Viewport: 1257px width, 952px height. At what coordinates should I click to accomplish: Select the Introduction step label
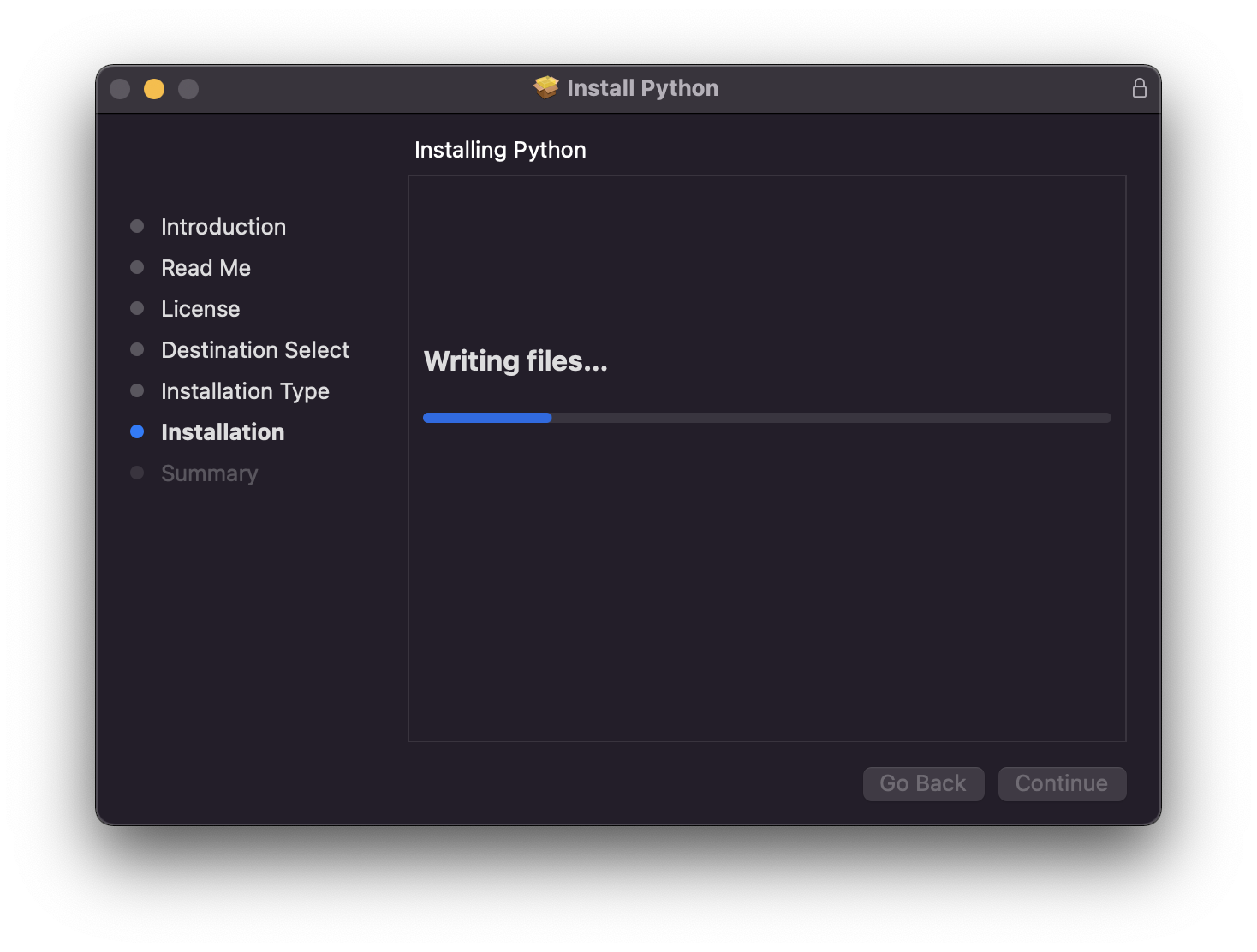[x=223, y=227]
